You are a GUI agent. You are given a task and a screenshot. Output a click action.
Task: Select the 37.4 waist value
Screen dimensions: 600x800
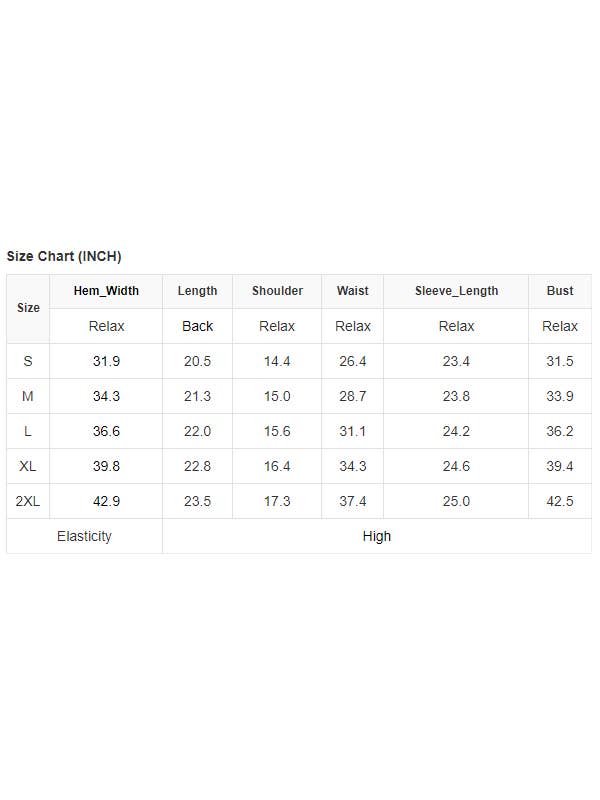pyautogui.click(x=352, y=501)
